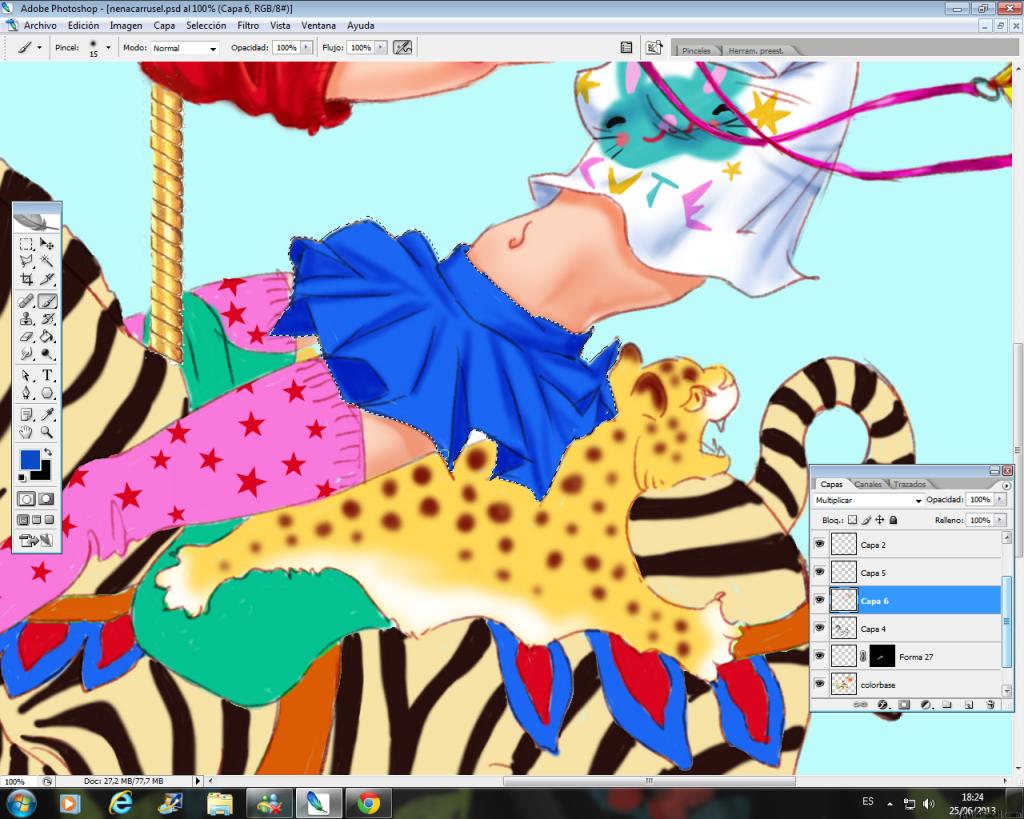This screenshot has height=819, width=1024.
Task: Select the Hand tool
Action: pyautogui.click(x=27, y=432)
